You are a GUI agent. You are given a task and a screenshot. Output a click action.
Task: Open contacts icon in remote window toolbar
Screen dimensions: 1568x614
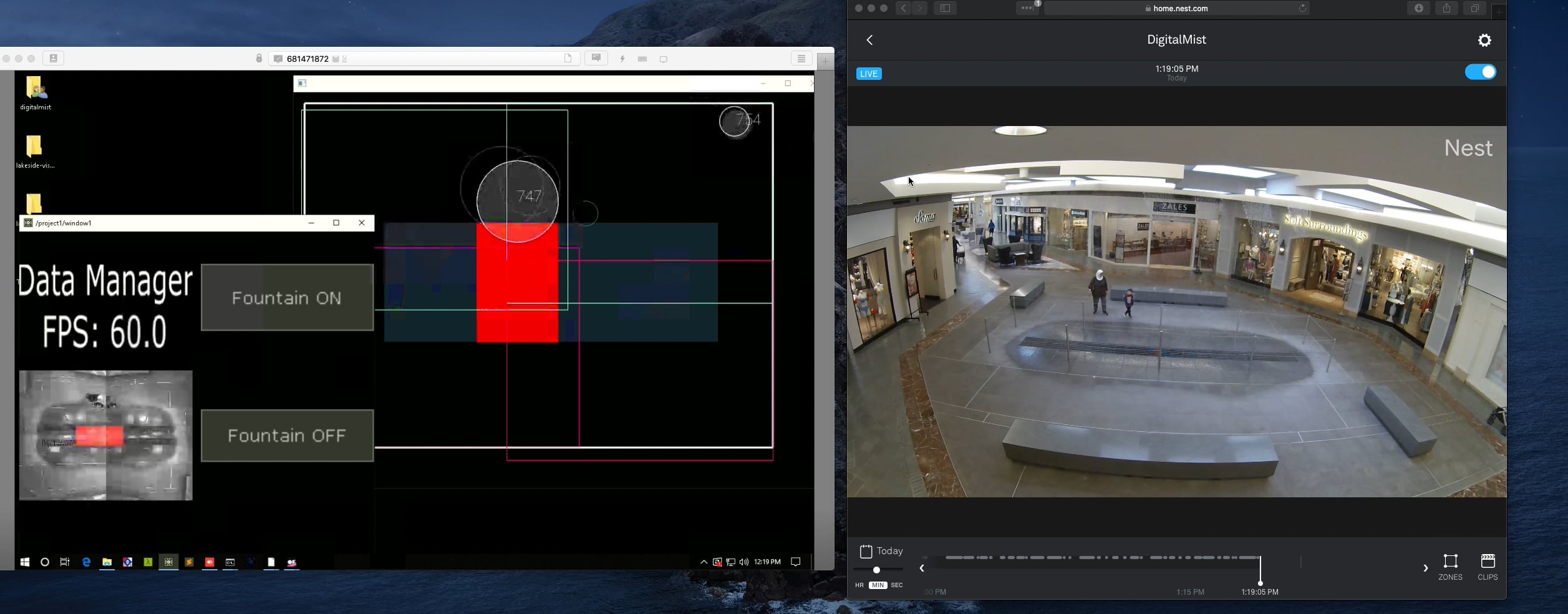click(x=54, y=59)
